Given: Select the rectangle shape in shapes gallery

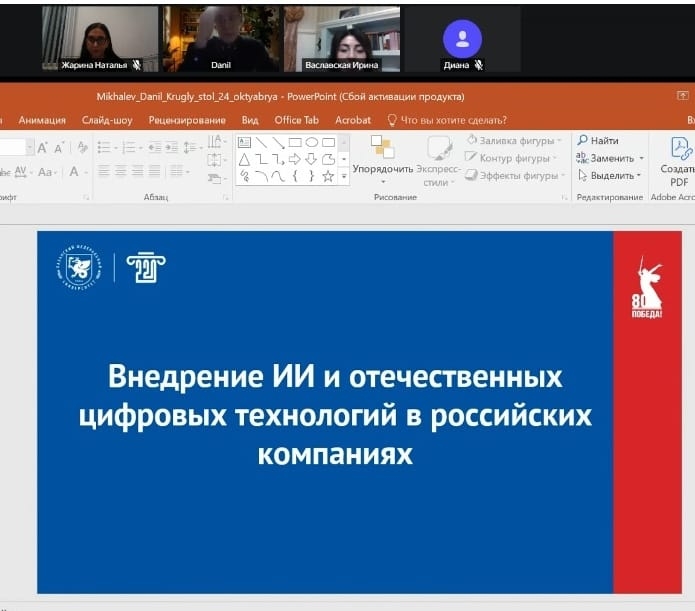Looking at the screenshot, I should [294, 142].
